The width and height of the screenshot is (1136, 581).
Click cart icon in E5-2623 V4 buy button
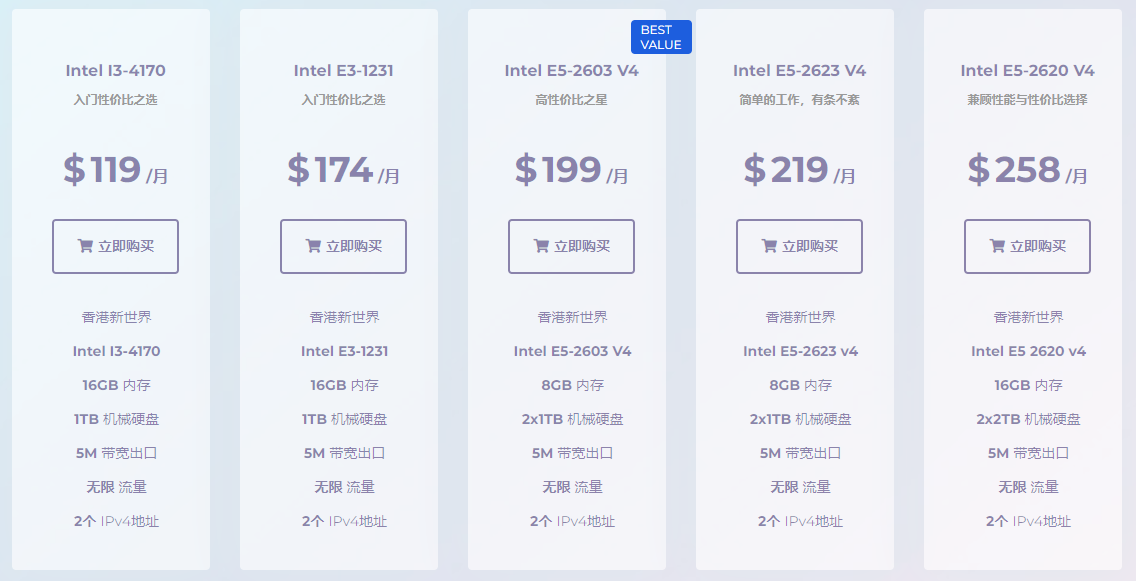coord(769,246)
